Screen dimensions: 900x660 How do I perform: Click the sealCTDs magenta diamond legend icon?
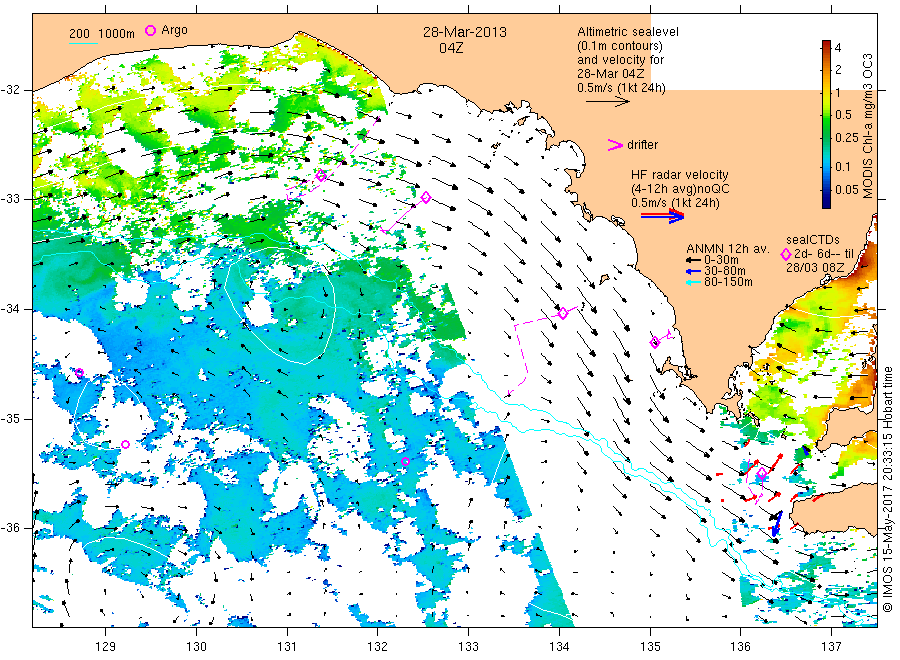pyautogui.click(x=786, y=254)
